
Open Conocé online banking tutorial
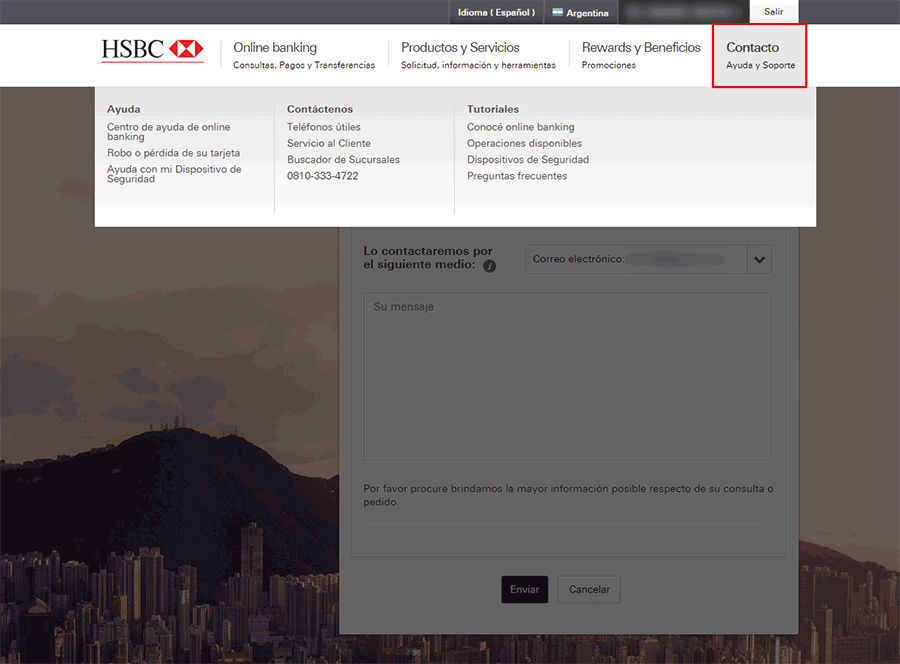pos(521,127)
